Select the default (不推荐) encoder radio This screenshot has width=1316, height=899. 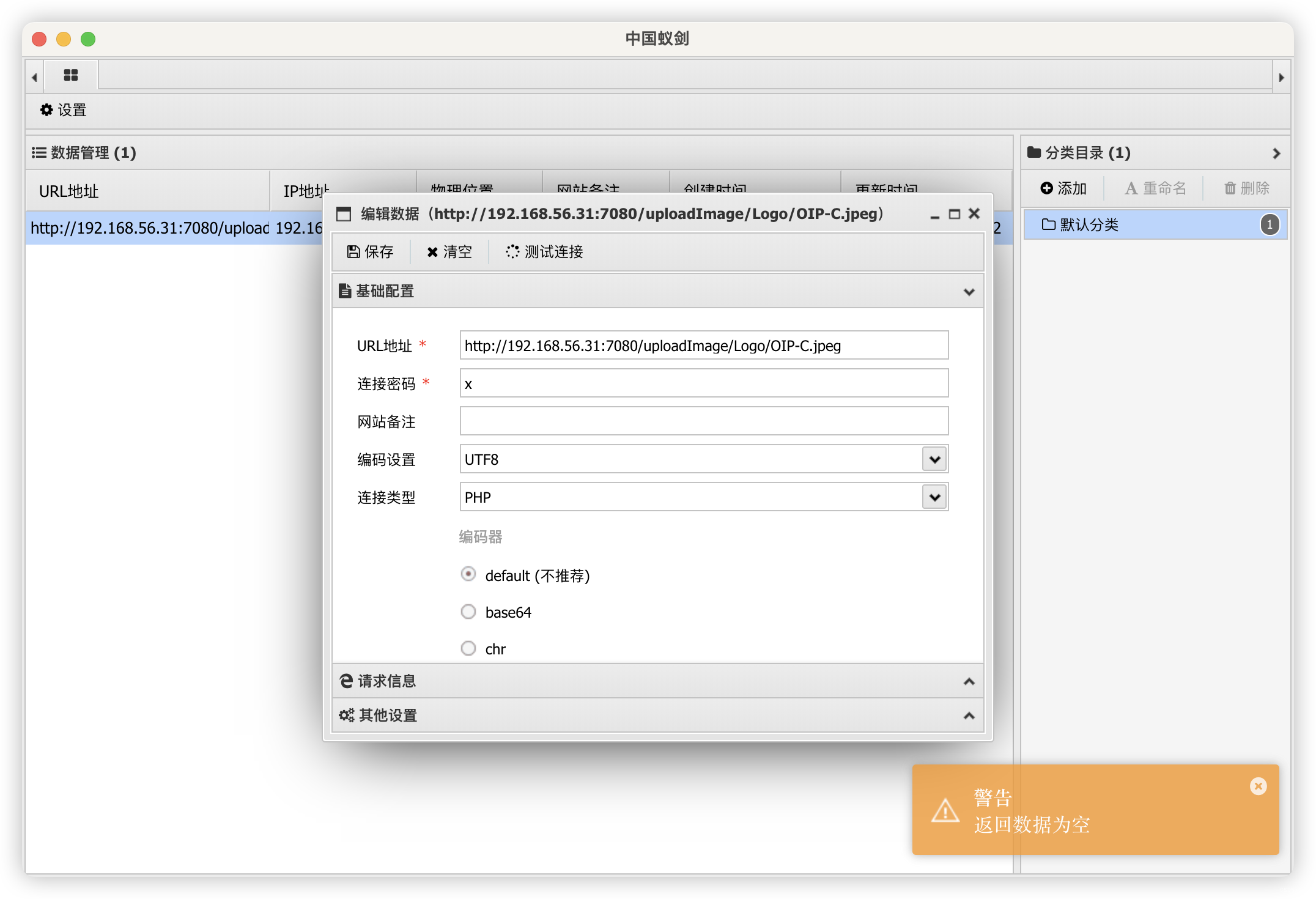[468, 574]
